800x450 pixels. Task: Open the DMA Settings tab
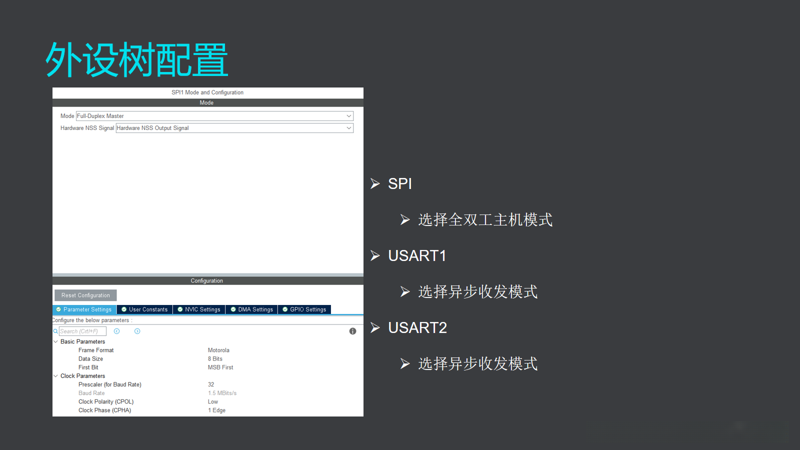[x=252, y=310]
